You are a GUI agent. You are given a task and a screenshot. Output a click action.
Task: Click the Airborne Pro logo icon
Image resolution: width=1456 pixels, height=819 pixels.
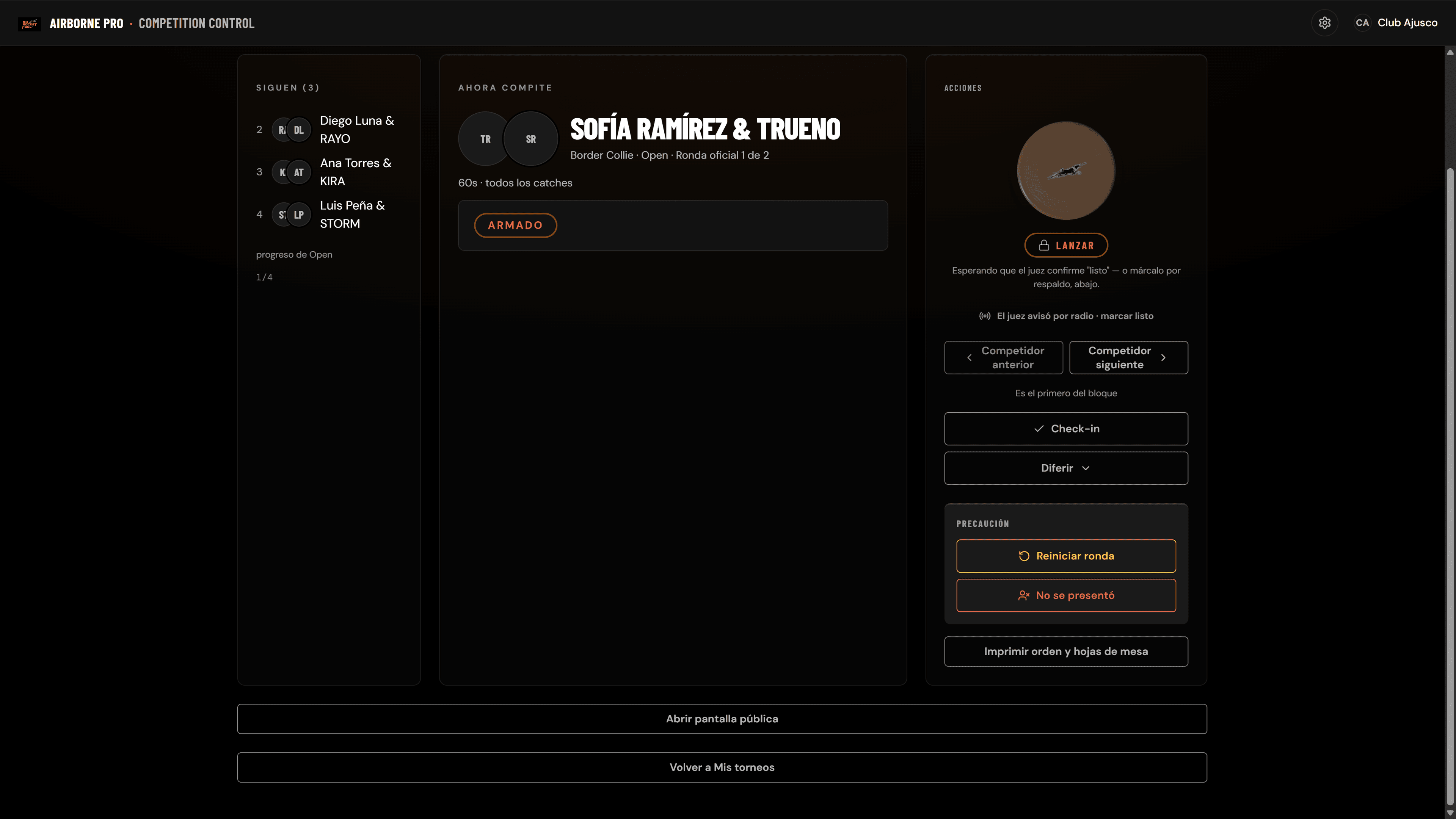point(30,23)
